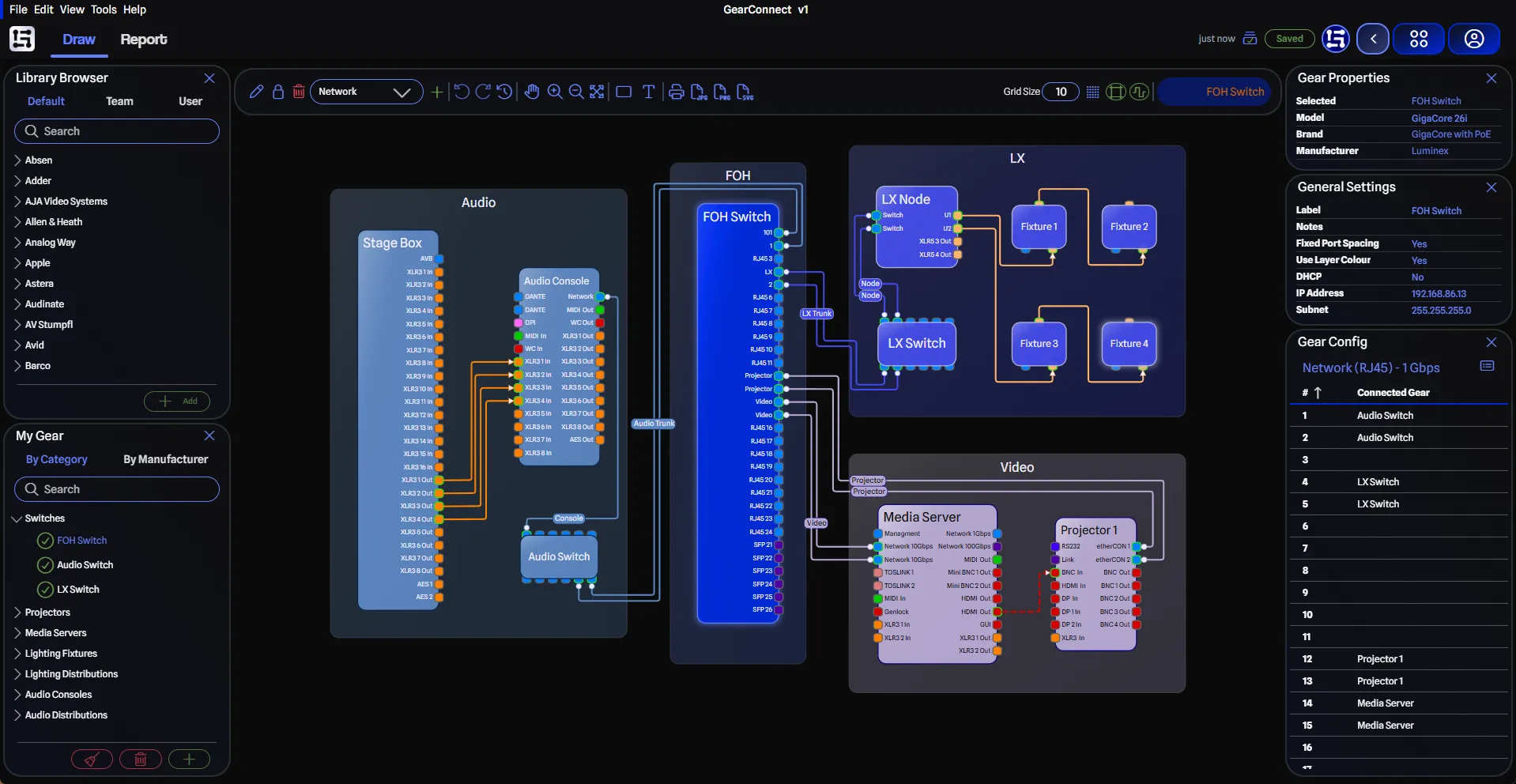Image resolution: width=1516 pixels, height=784 pixels.
Task: Toggle the grid display
Action: 1092,92
